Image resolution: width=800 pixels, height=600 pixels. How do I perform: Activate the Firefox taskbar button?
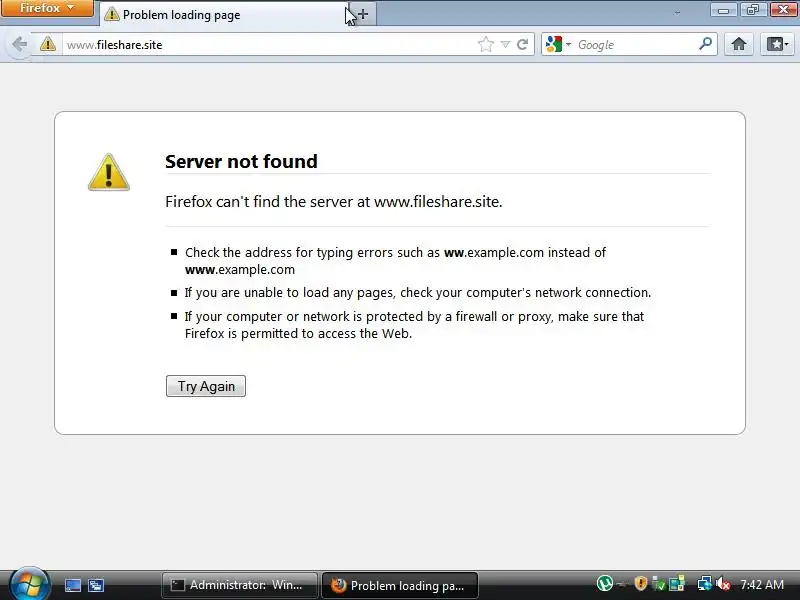[x=400, y=585]
